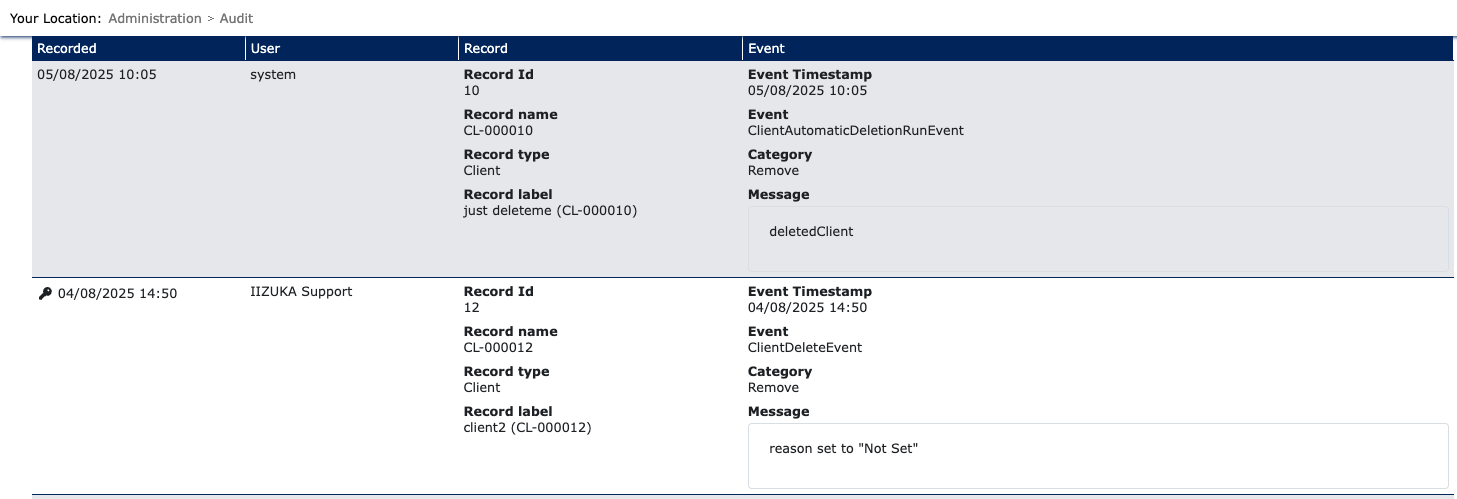Screen dimensions: 1457x499
Task: Click the label client2 (CL-000012)
Action: 528,428
